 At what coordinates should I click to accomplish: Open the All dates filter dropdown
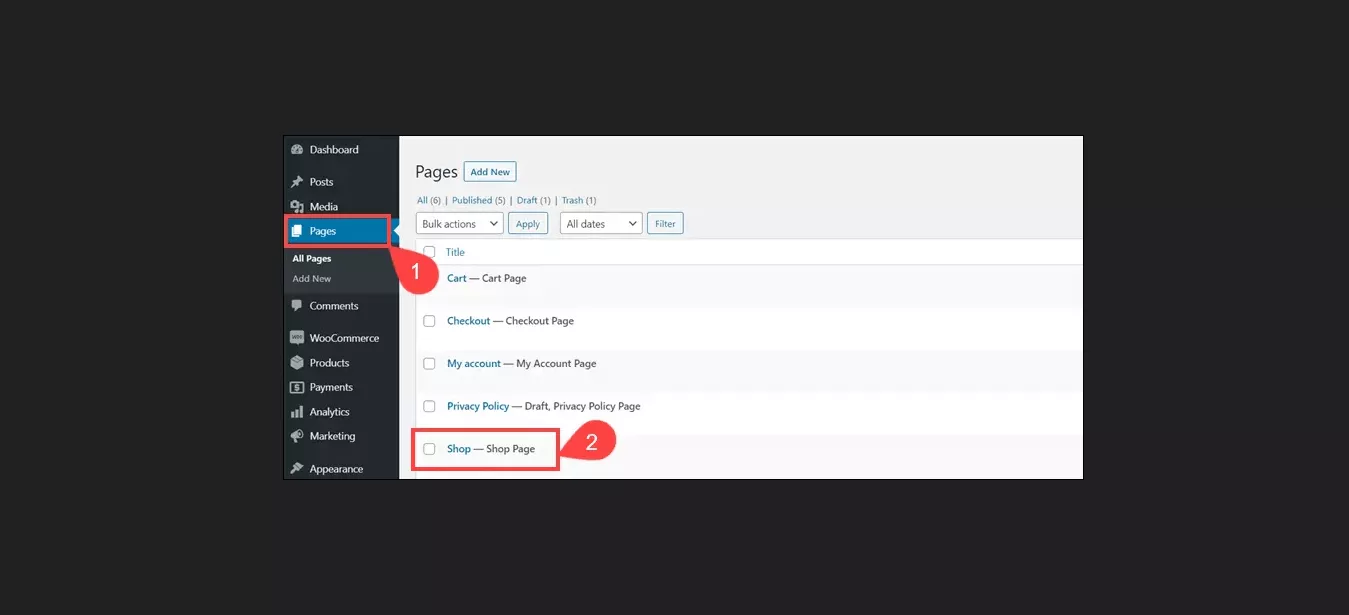[x=600, y=222]
